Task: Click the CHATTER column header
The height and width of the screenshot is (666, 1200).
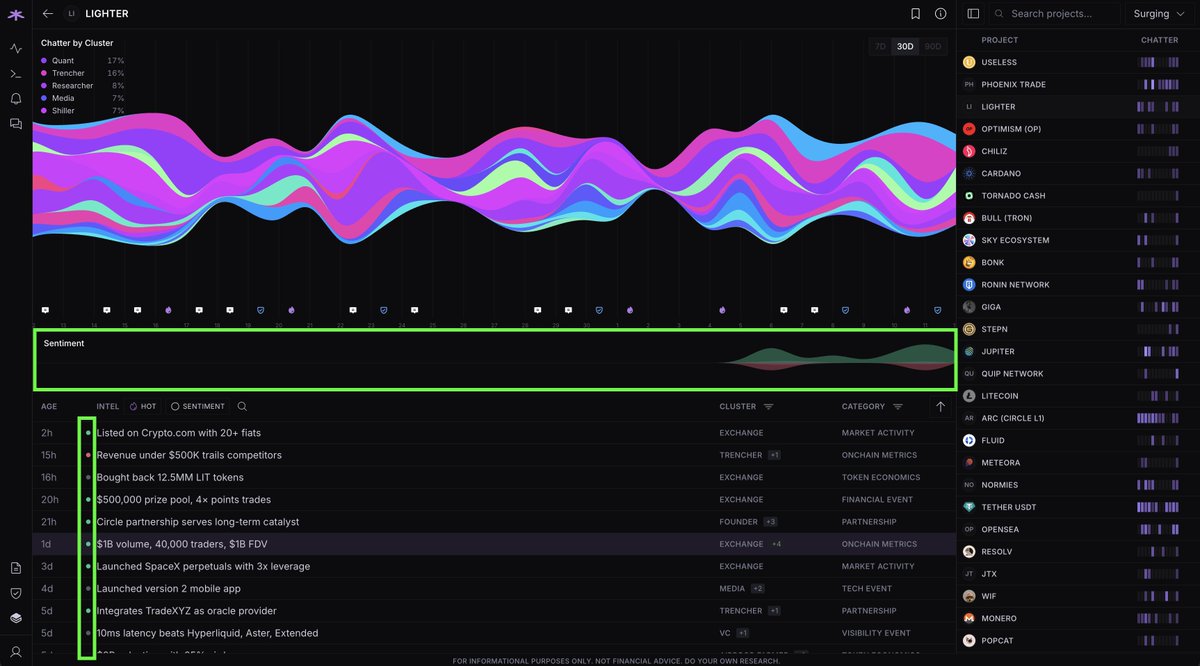Action: [1160, 40]
